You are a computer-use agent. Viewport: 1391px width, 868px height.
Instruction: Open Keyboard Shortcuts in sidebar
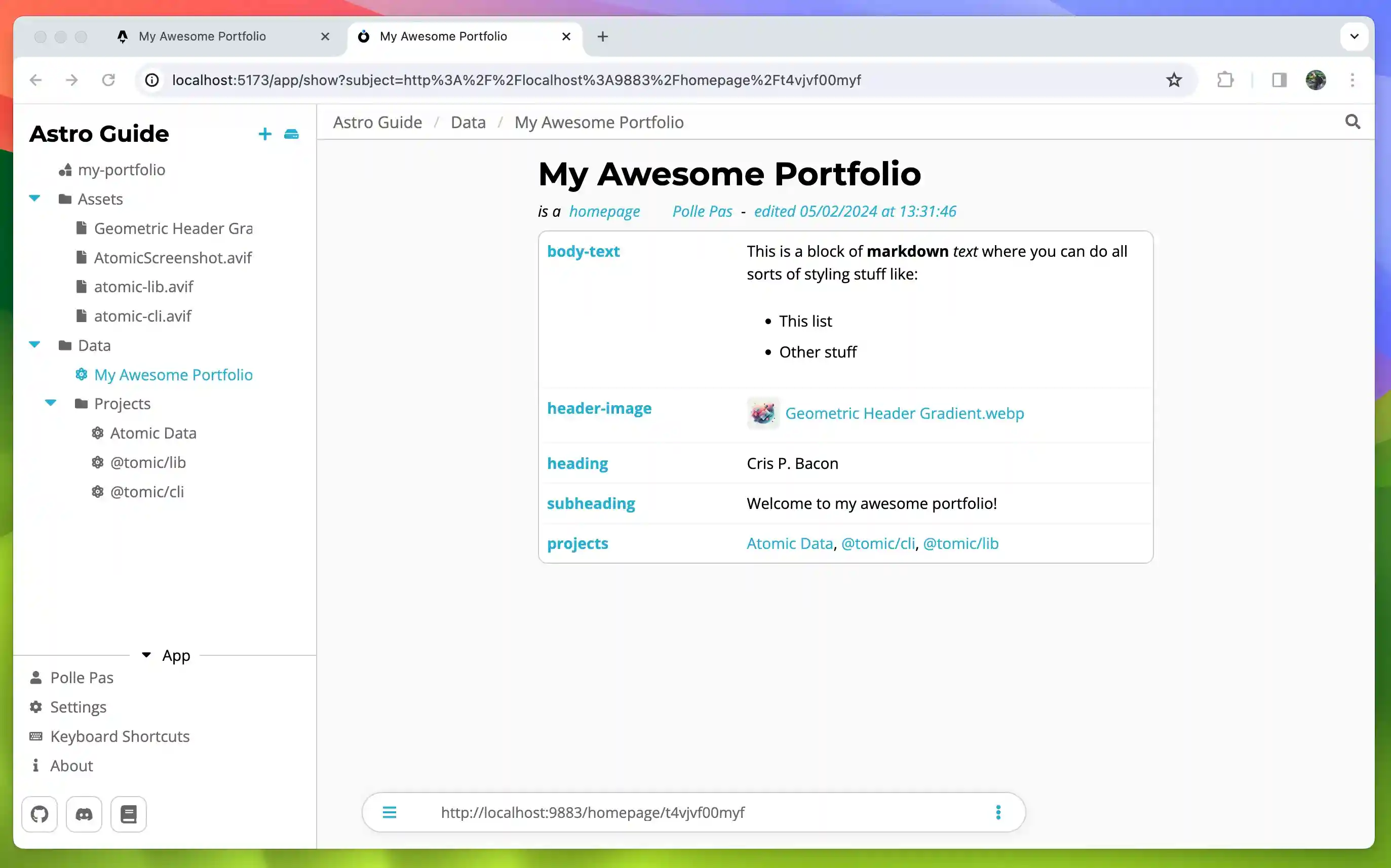120,736
